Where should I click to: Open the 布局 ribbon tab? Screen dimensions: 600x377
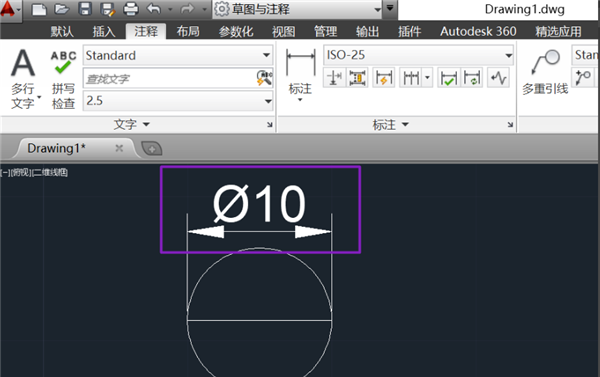pyautogui.click(x=188, y=31)
